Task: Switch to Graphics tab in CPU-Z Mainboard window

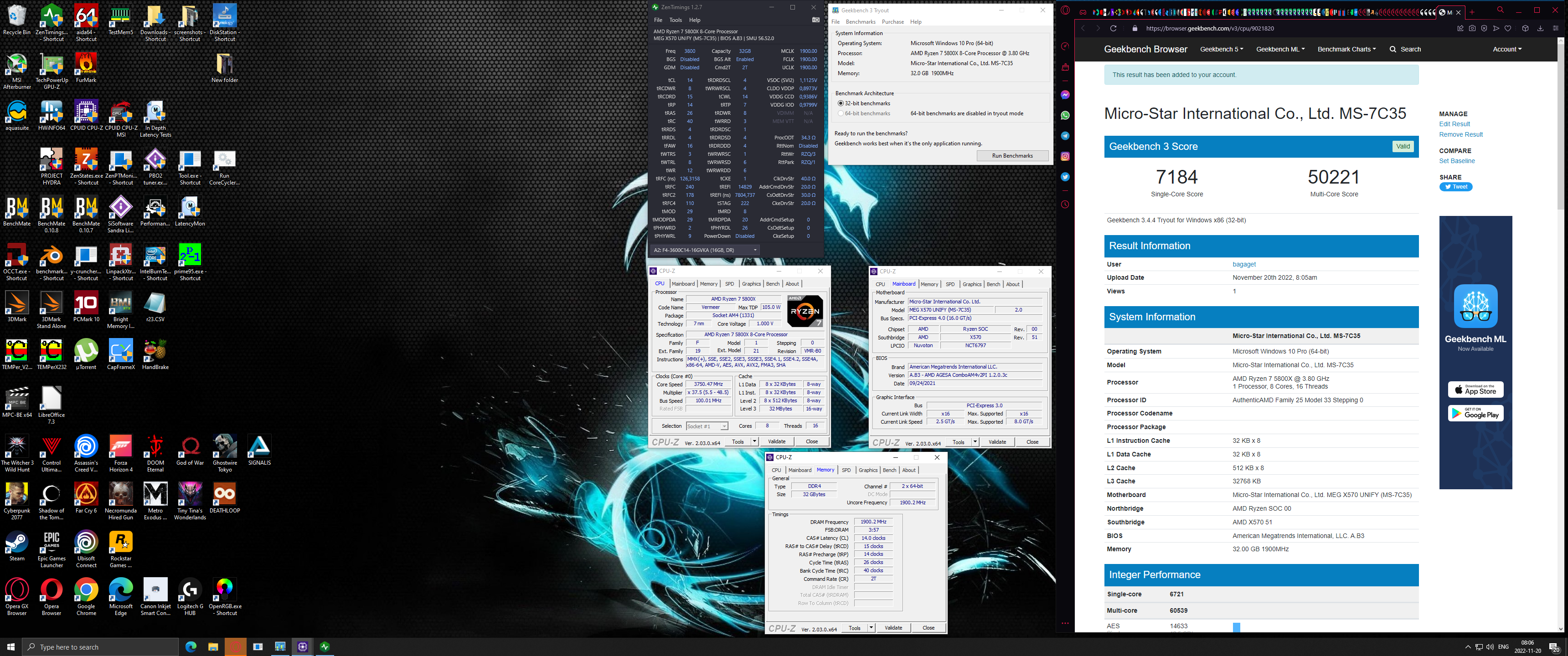Action: click(971, 285)
